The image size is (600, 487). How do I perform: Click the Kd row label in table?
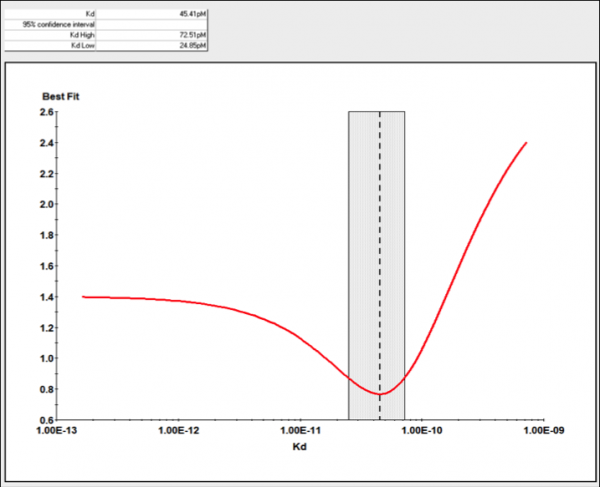[50, 14]
